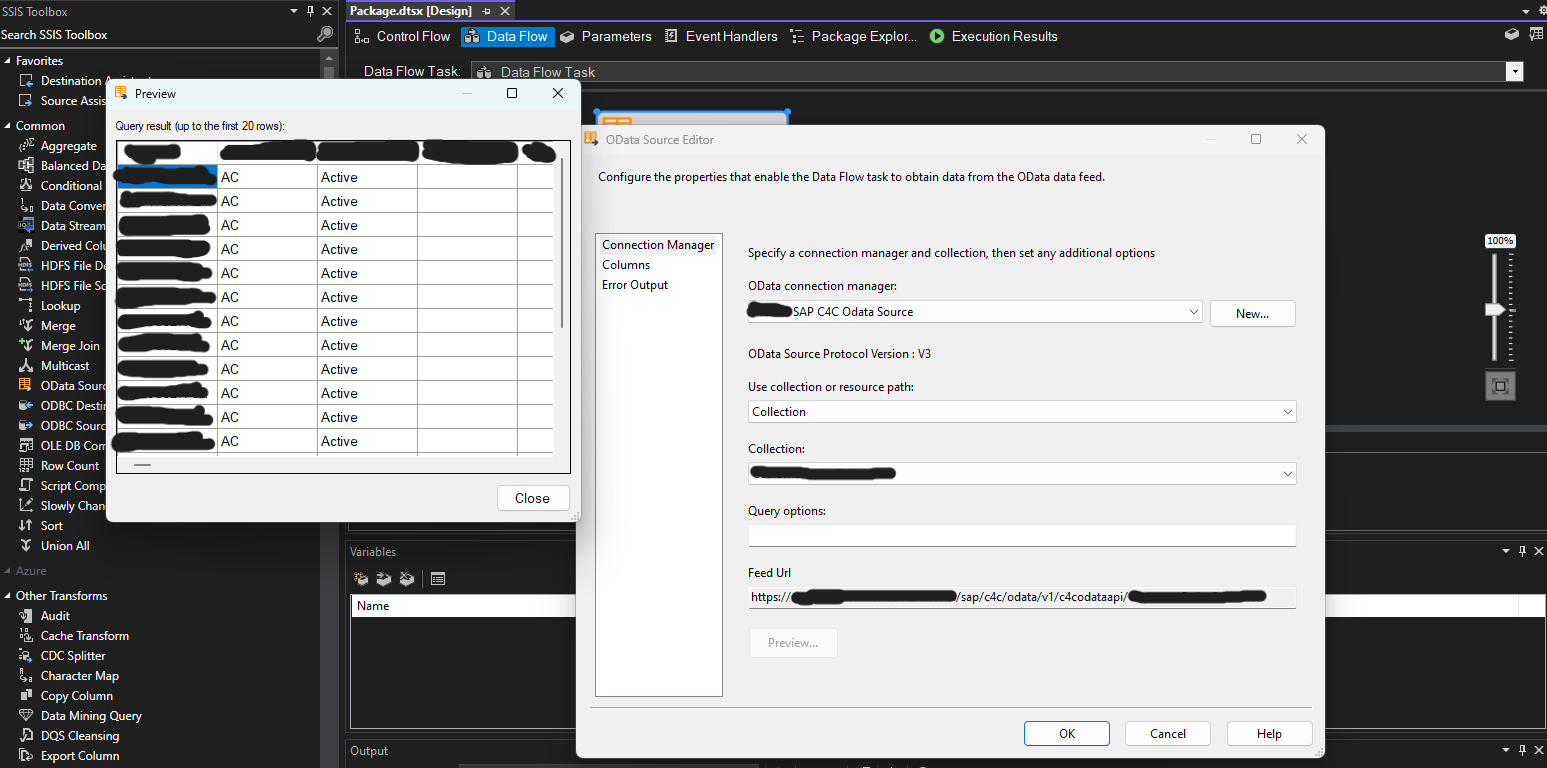The image size is (1547, 768).
Task: Open the Event Handlers tab
Action: (x=721, y=36)
